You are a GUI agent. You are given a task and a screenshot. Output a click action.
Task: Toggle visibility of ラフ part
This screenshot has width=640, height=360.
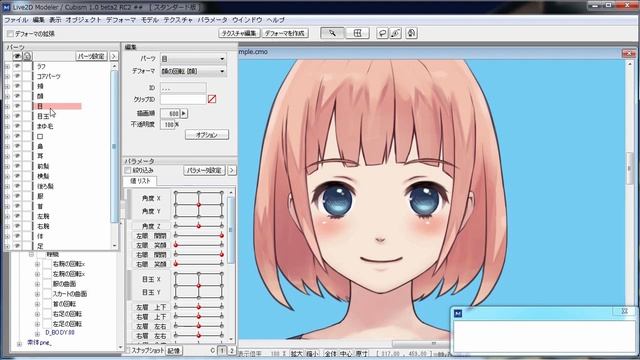(x=17, y=66)
